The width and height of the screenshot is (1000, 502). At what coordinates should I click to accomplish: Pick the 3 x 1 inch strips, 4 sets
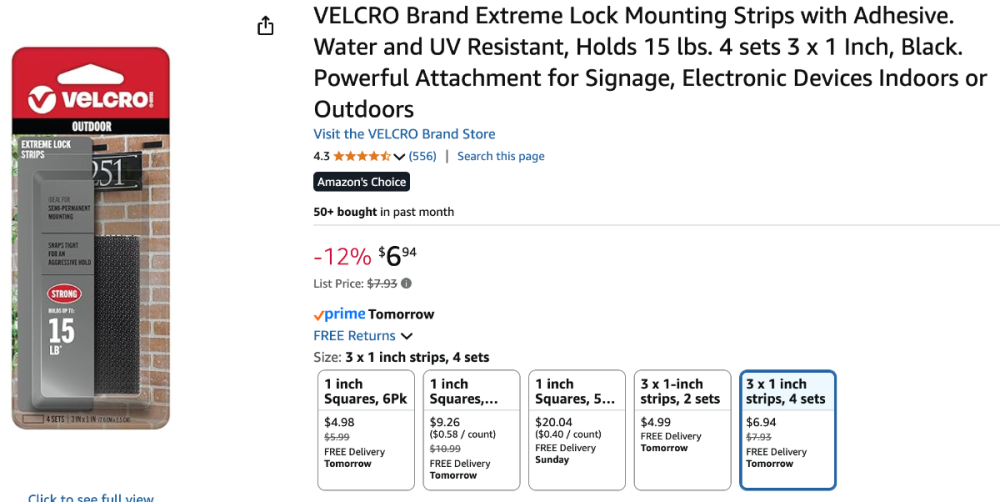tap(788, 430)
